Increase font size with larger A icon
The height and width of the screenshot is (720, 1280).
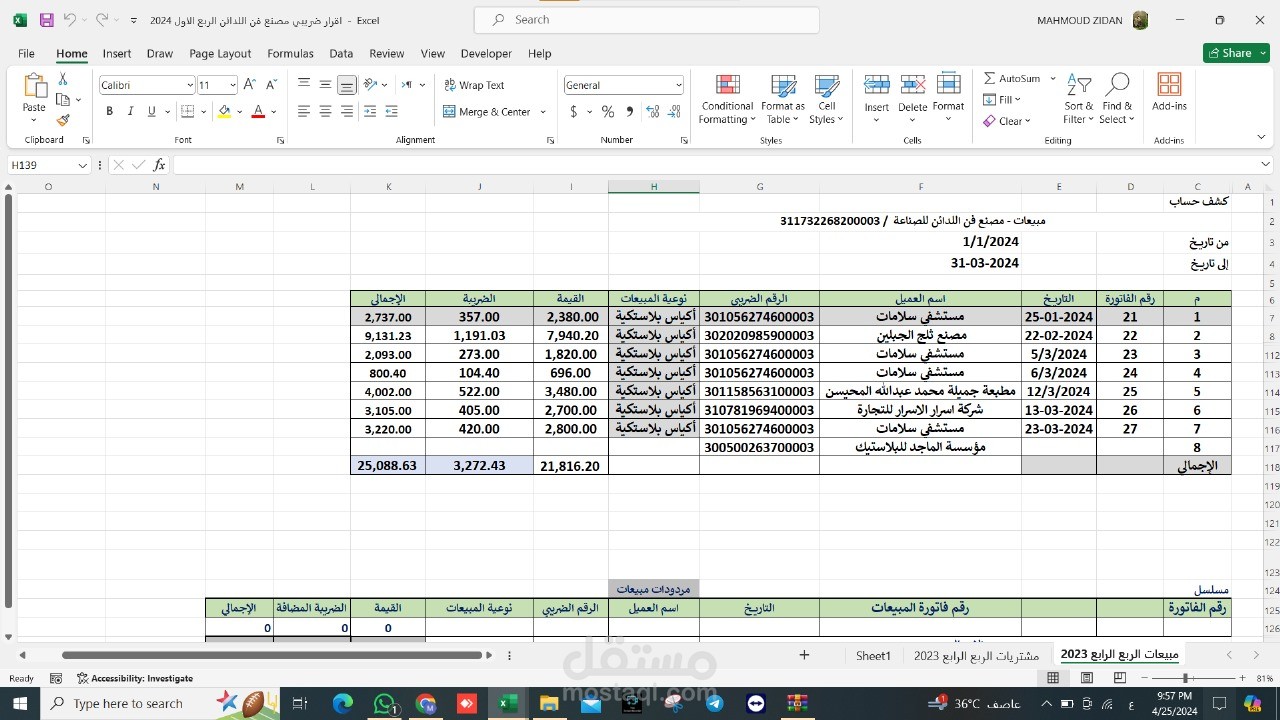(250, 85)
